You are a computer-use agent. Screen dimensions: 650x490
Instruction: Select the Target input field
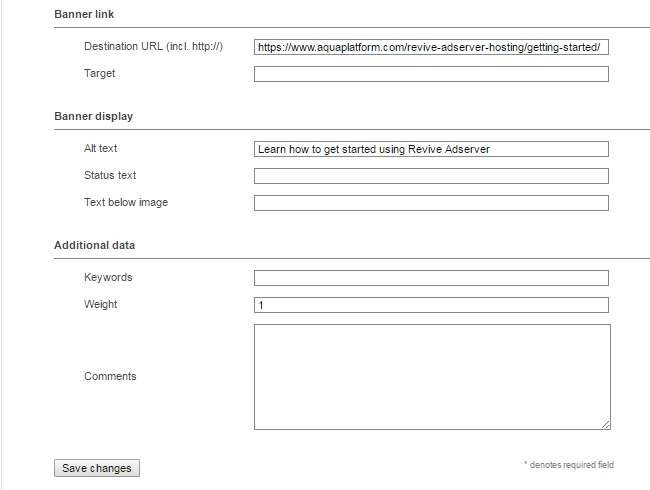click(x=431, y=74)
